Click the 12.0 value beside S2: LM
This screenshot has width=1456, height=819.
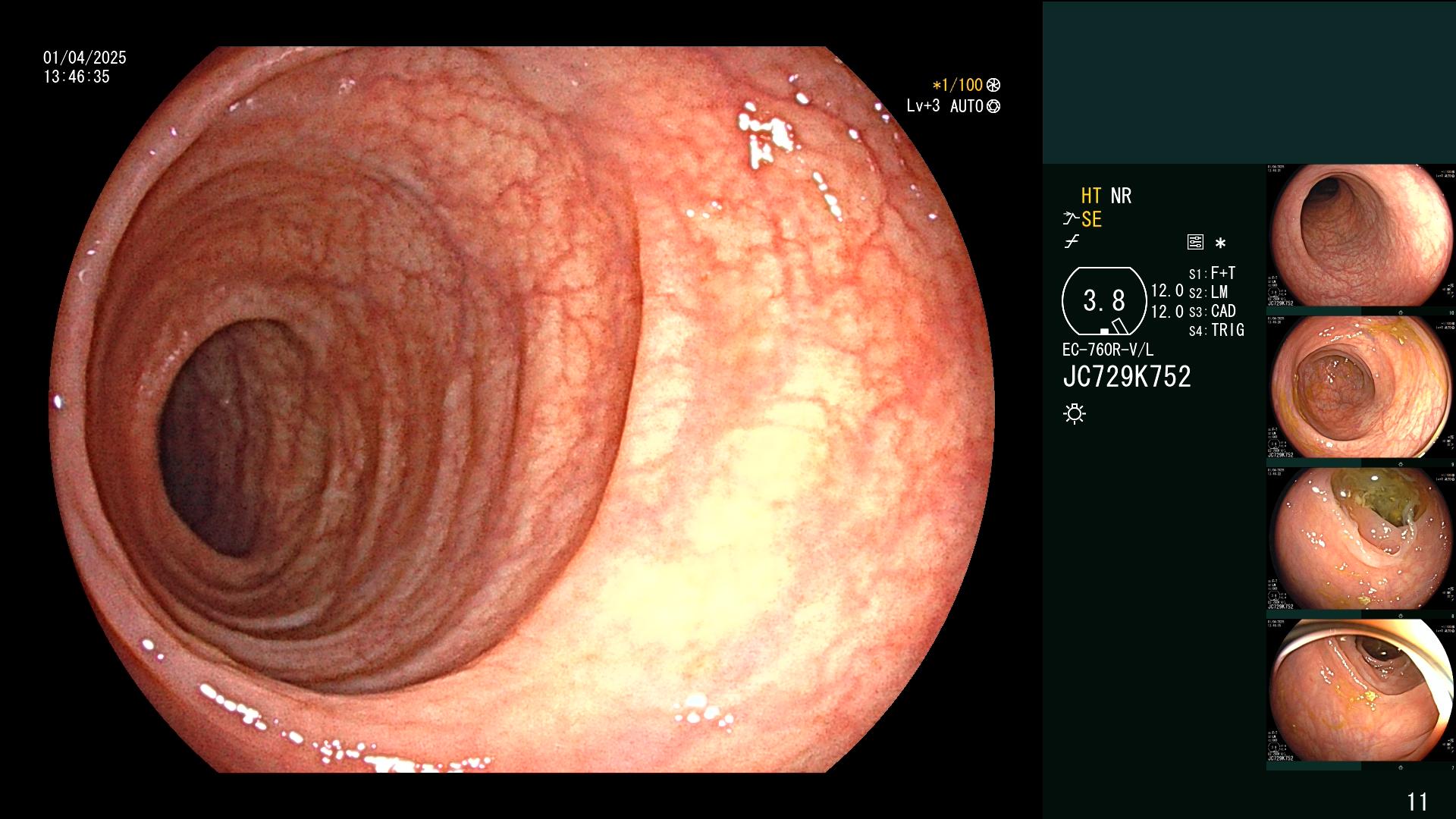coord(1167,291)
